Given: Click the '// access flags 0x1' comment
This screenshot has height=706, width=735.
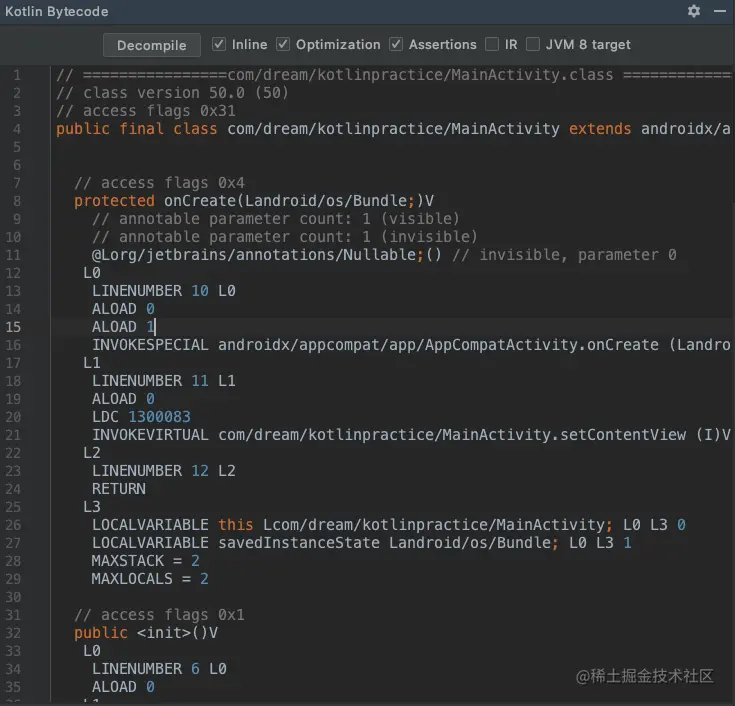Looking at the screenshot, I should [x=159, y=615].
